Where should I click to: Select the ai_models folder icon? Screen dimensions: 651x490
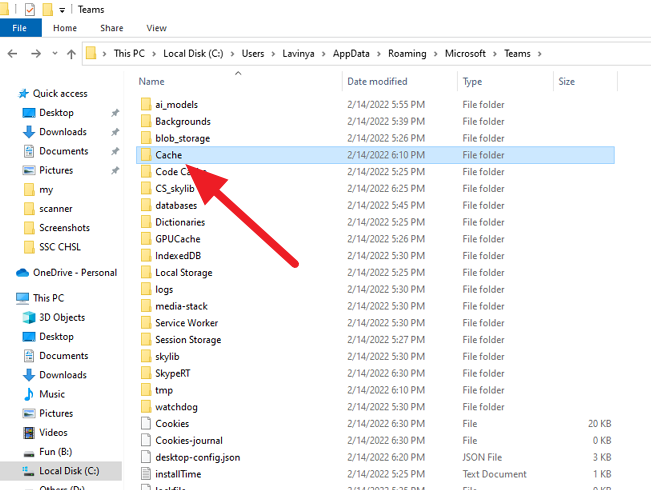[146, 104]
